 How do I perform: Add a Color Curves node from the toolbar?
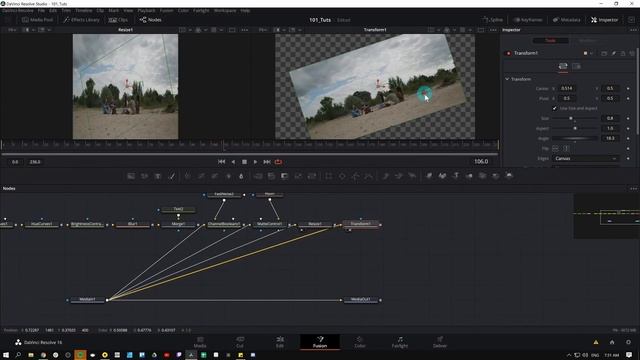(201, 176)
